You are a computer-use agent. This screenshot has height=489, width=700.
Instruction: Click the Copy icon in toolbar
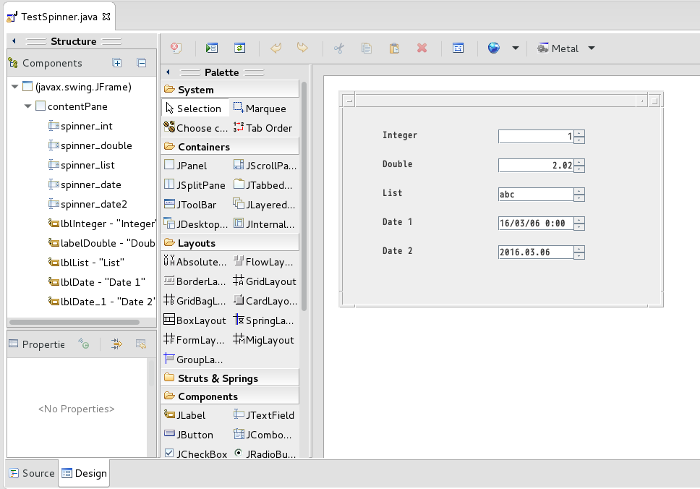tap(367, 48)
